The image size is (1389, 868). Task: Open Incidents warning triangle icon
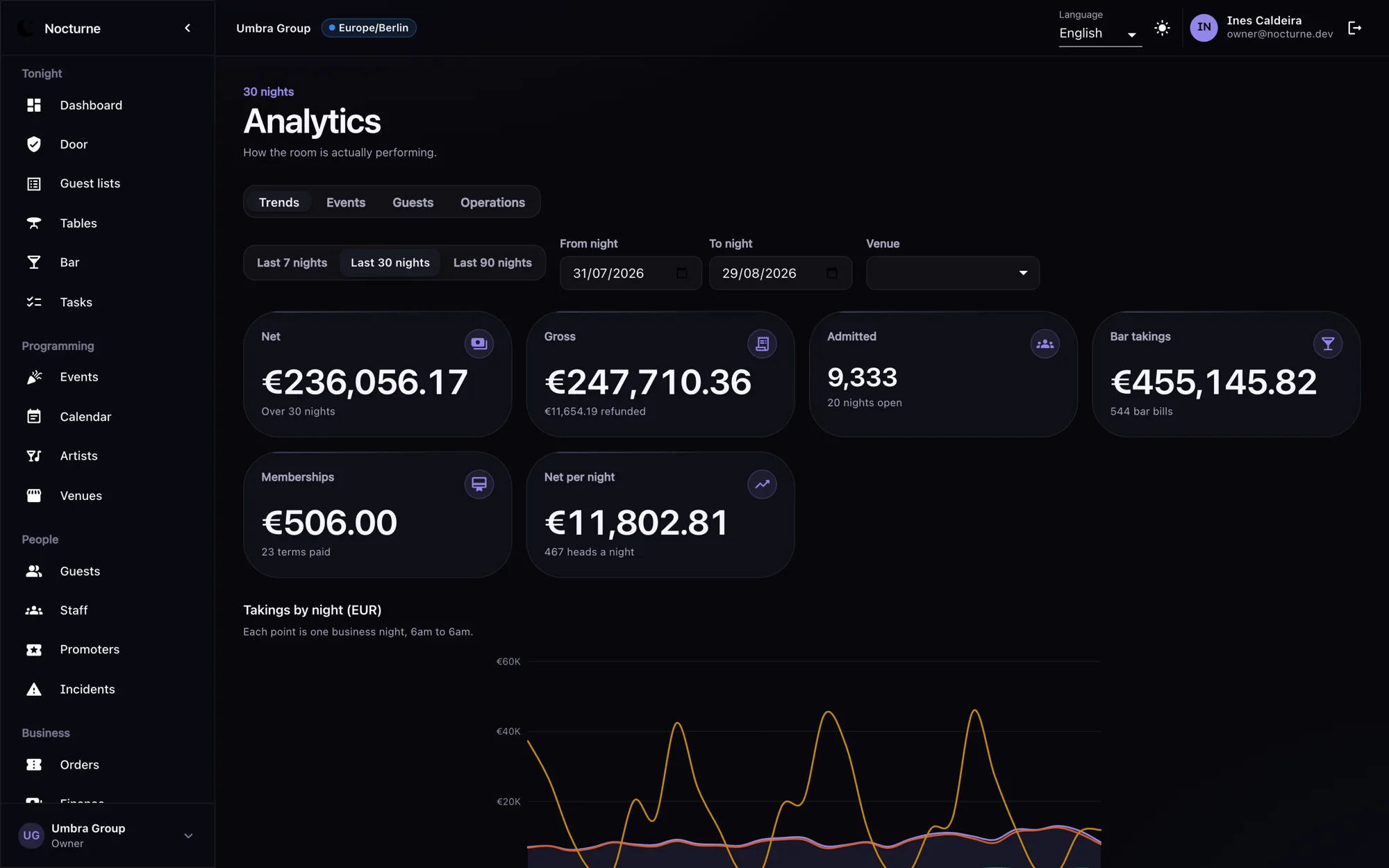[x=34, y=690]
